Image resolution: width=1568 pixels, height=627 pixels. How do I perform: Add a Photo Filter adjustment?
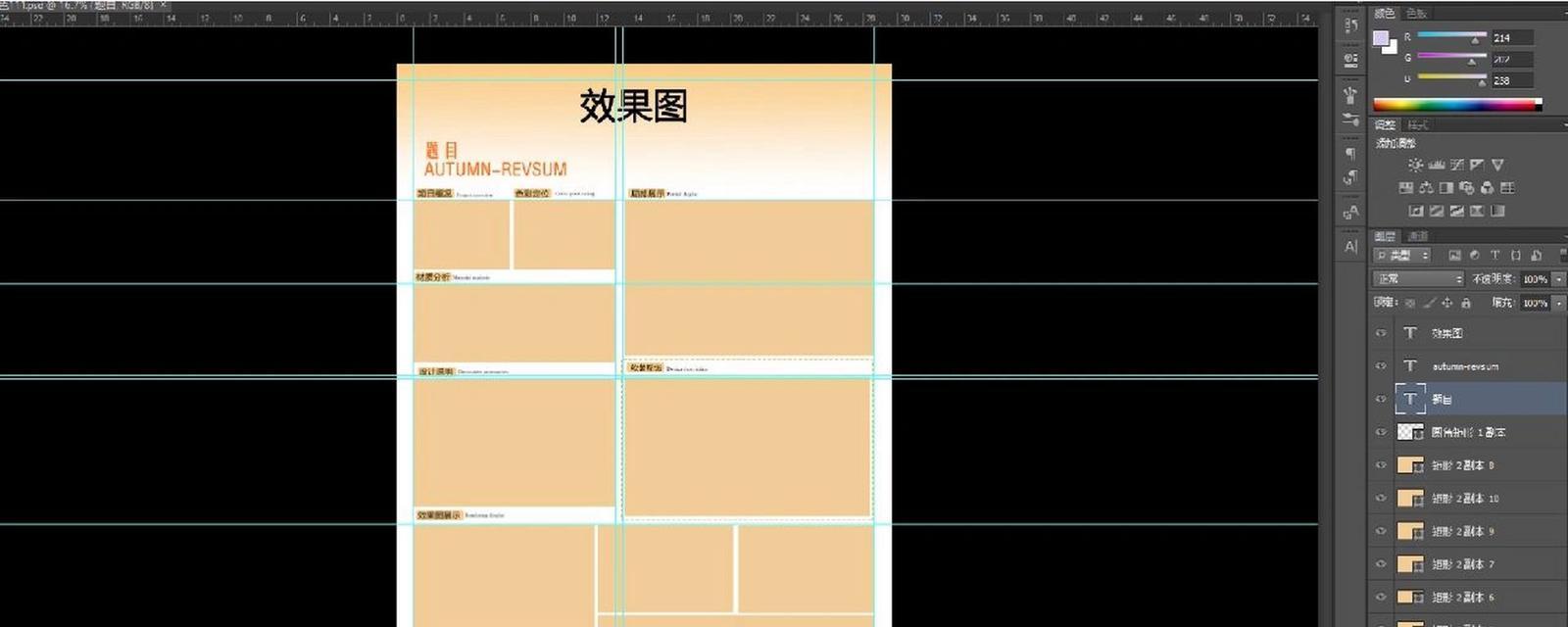point(1467,187)
